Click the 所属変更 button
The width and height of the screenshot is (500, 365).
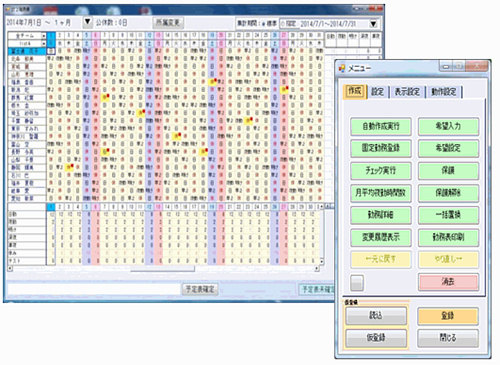click(168, 23)
